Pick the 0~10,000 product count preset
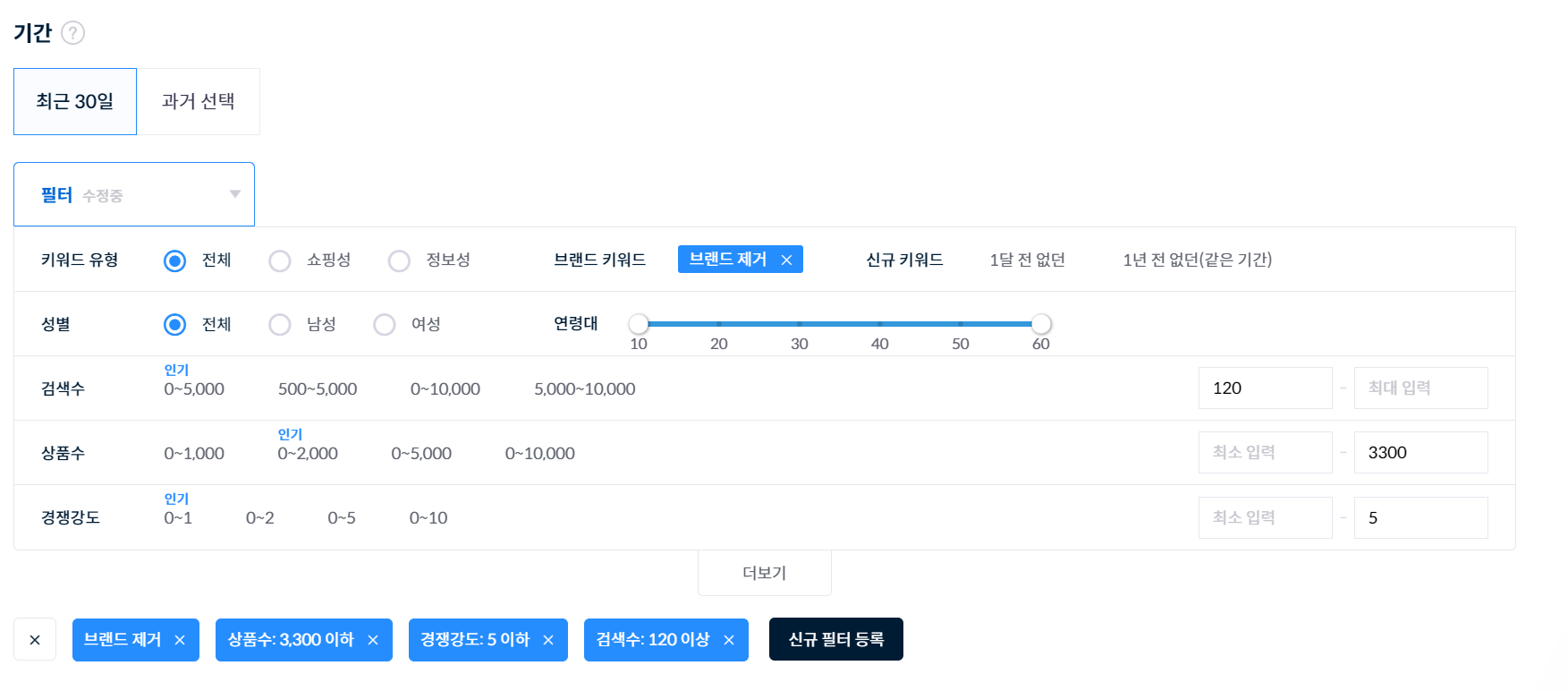 540,453
